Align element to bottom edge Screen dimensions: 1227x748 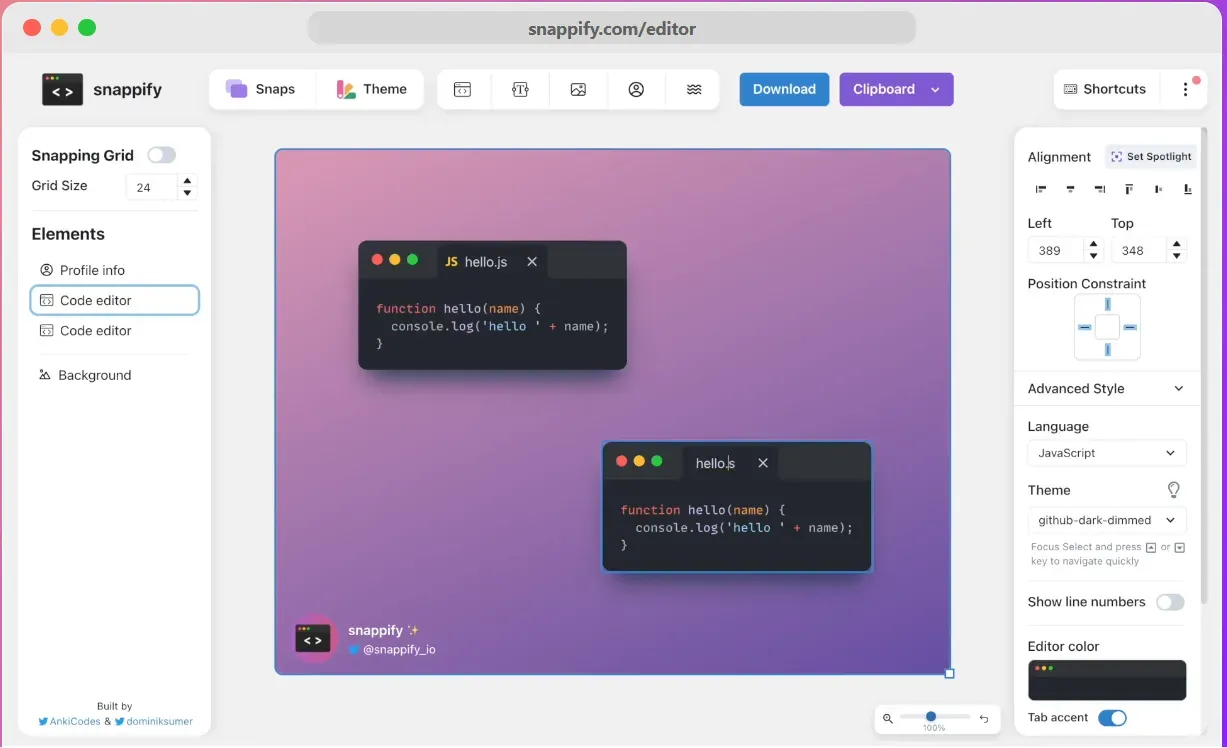pyautogui.click(x=1188, y=189)
